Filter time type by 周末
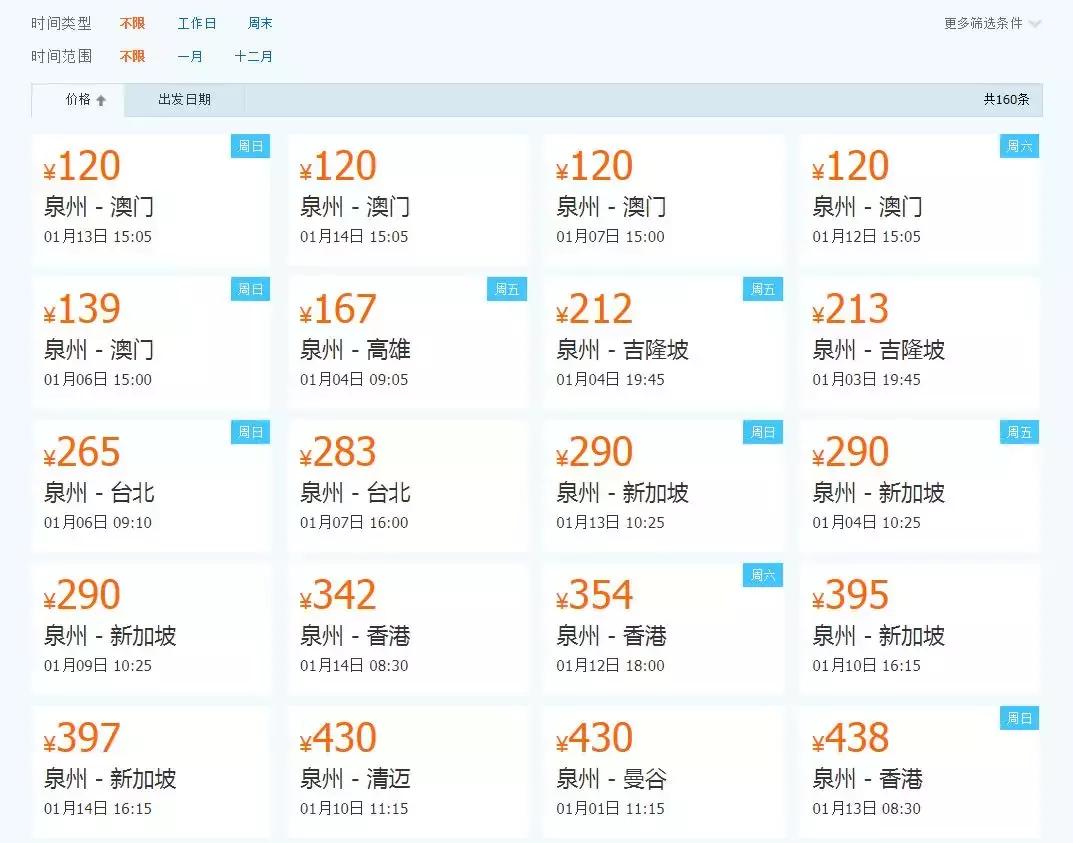The width and height of the screenshot is (1073, 843). [x=258, y=24]
